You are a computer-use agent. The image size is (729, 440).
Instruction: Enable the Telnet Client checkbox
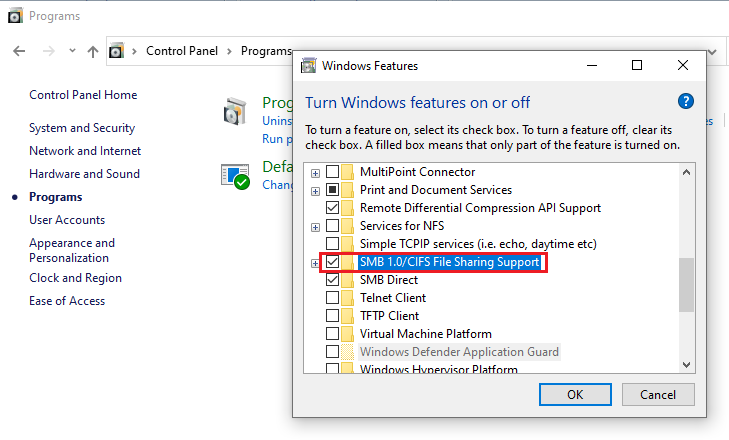pos(333,298)
